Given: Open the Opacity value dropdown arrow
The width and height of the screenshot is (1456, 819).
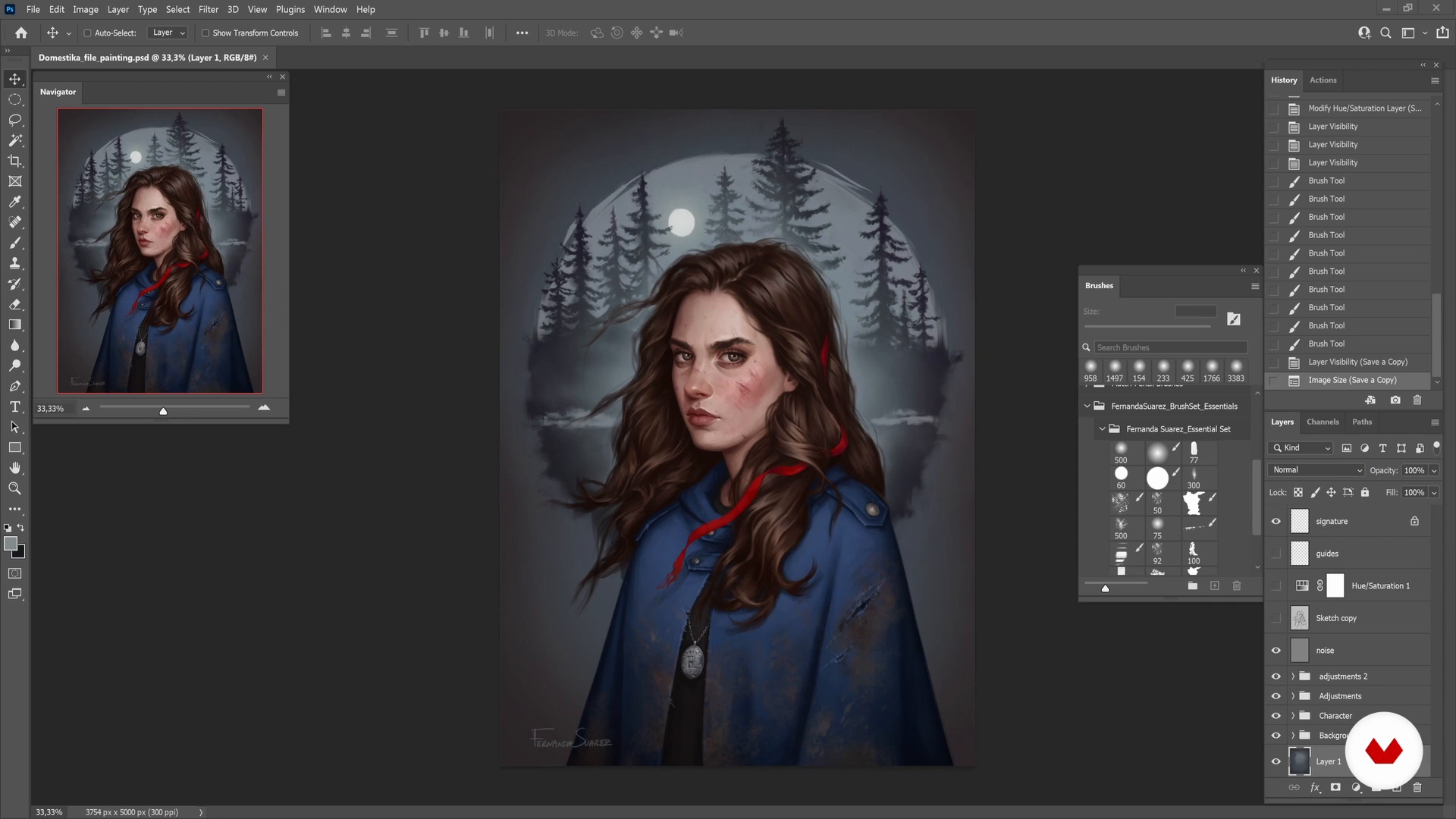Looking at the screenshot, I should point(1434,471).
